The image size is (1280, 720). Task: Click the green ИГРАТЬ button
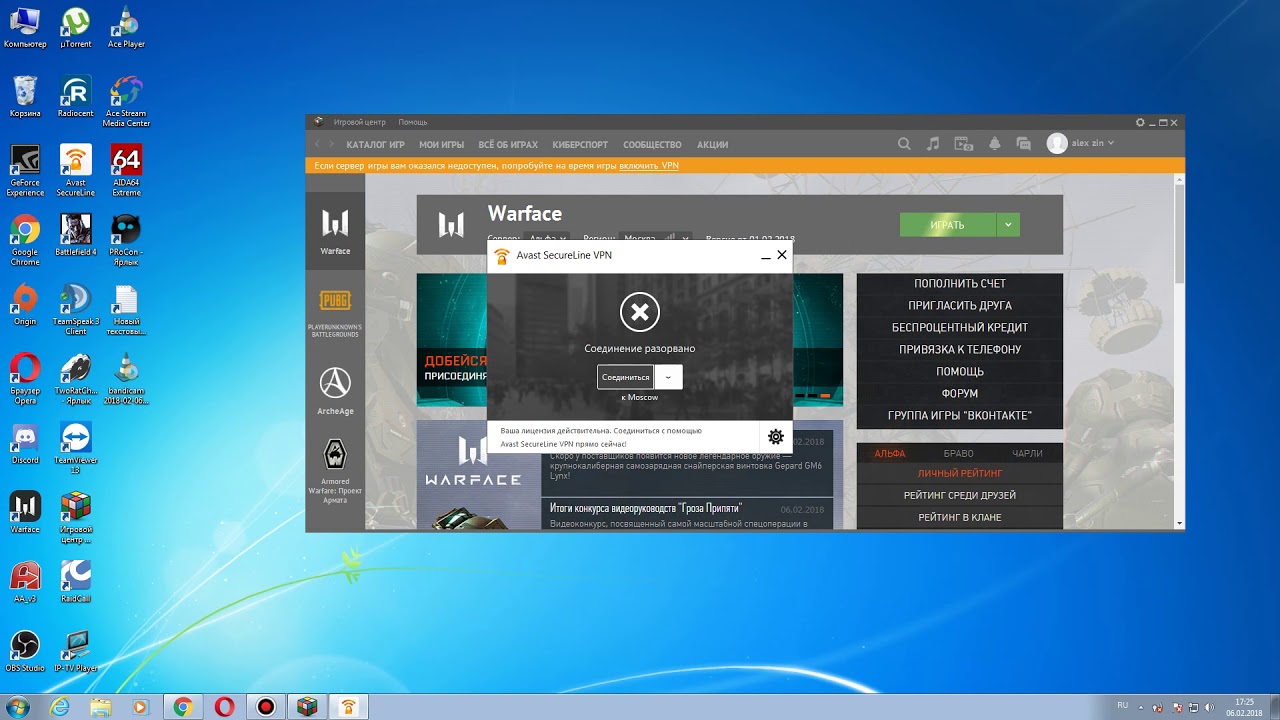pyautogui.click(x=948, y=225)
